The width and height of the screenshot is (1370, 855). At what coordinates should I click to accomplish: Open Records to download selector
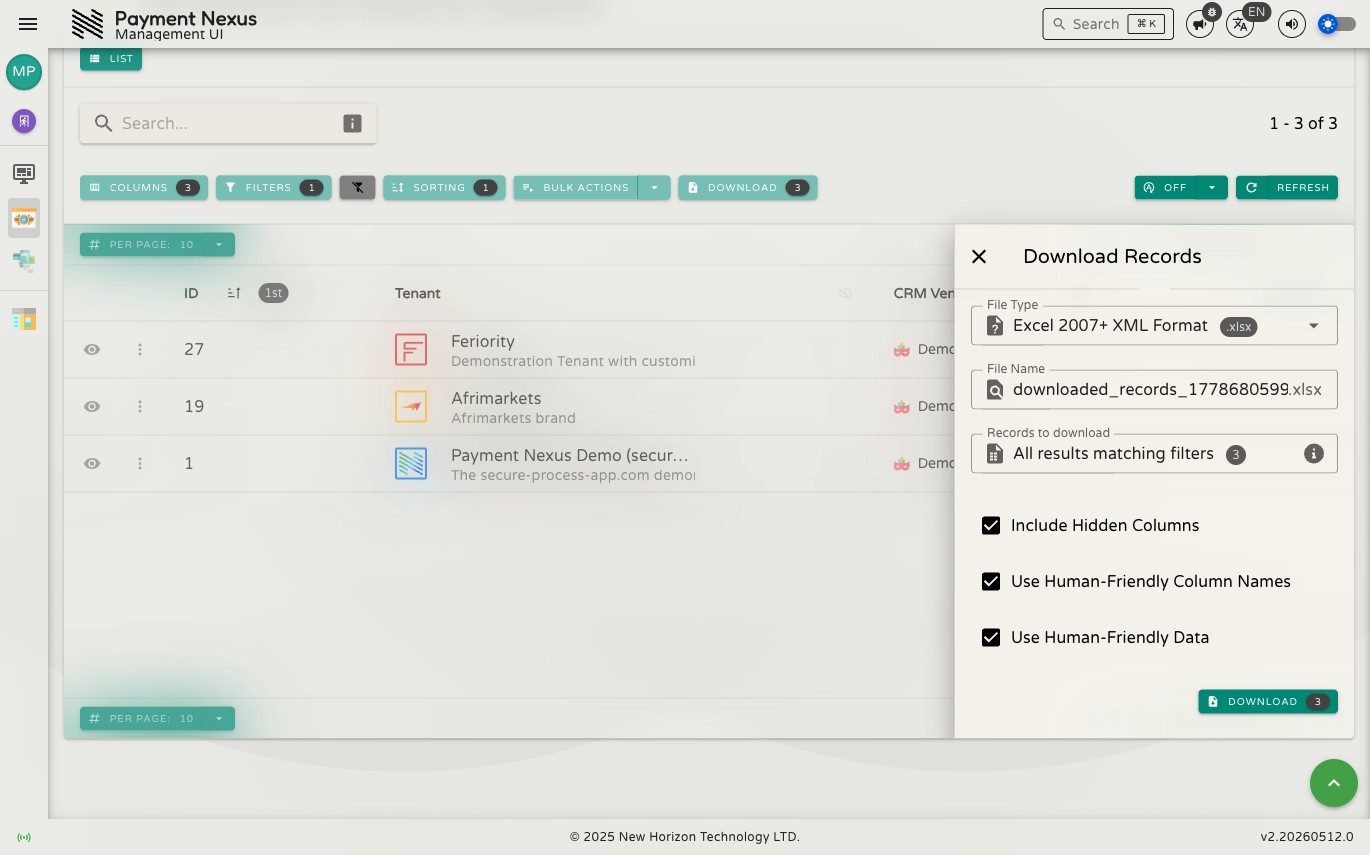(1154, 453)
